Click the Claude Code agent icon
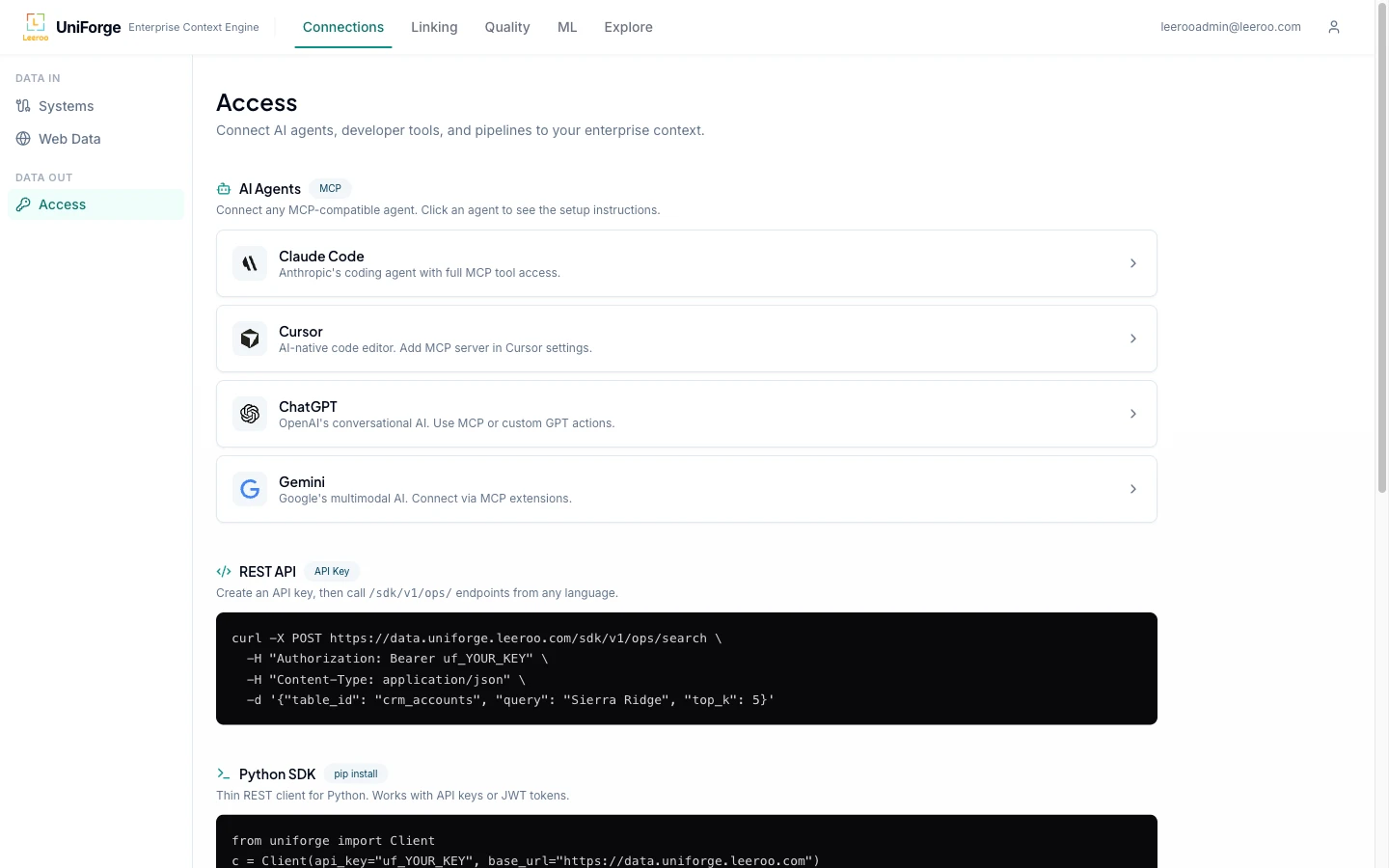 (x=250, y=263)
